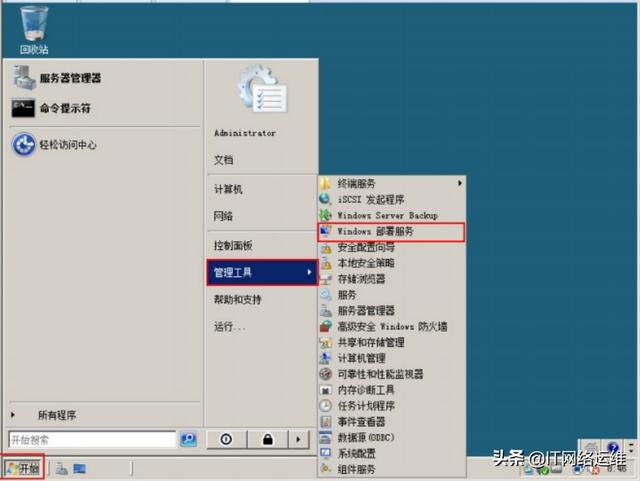Open 文档 from the Start menu
This screenshot has height=481, width=640.
(223, 160)
